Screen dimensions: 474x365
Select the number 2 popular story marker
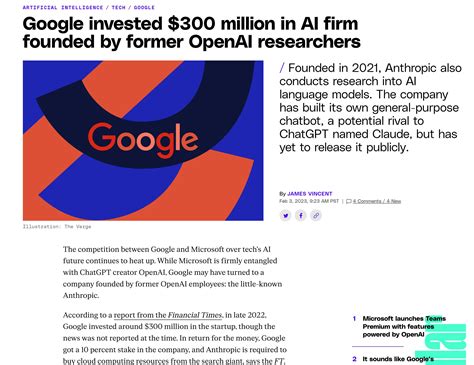pos(354,359)
